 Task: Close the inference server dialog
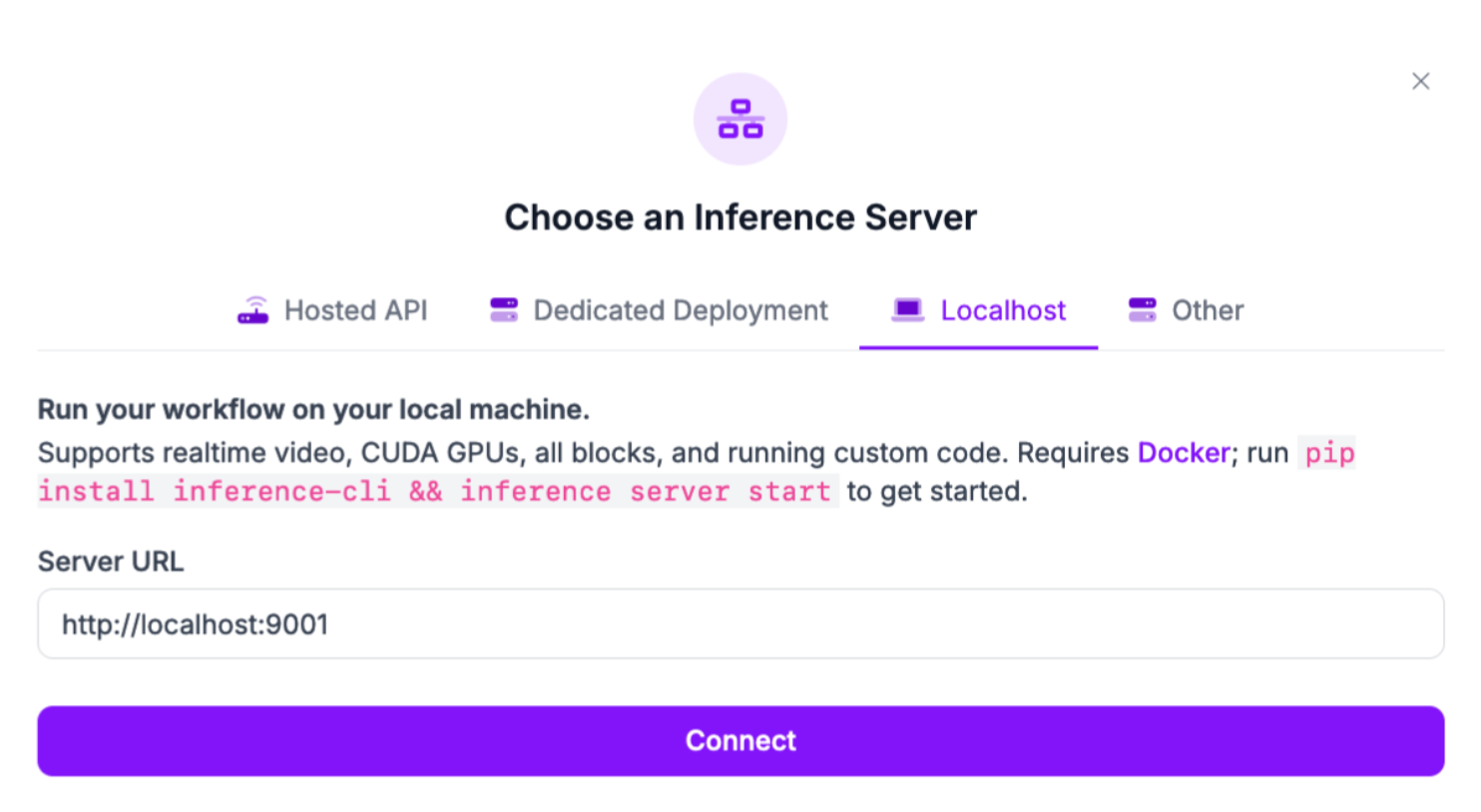1420,81
